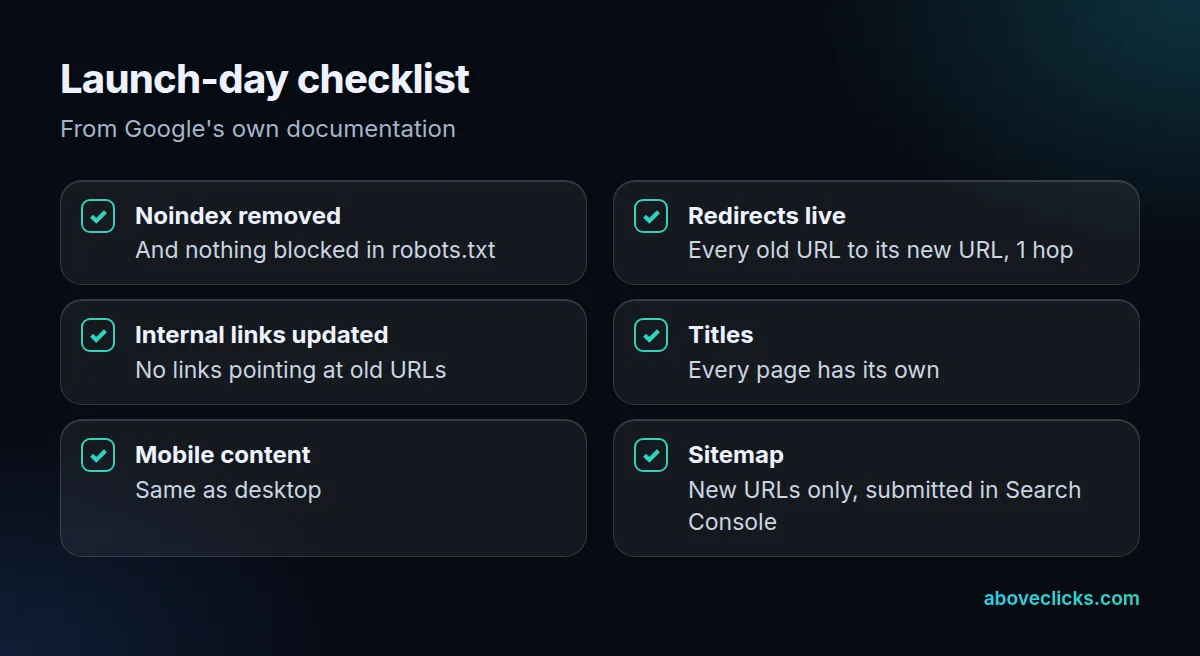1200x656 pixels.
Task: Click "No links pointing at old URLs" text
Action: tap(291, 370)
